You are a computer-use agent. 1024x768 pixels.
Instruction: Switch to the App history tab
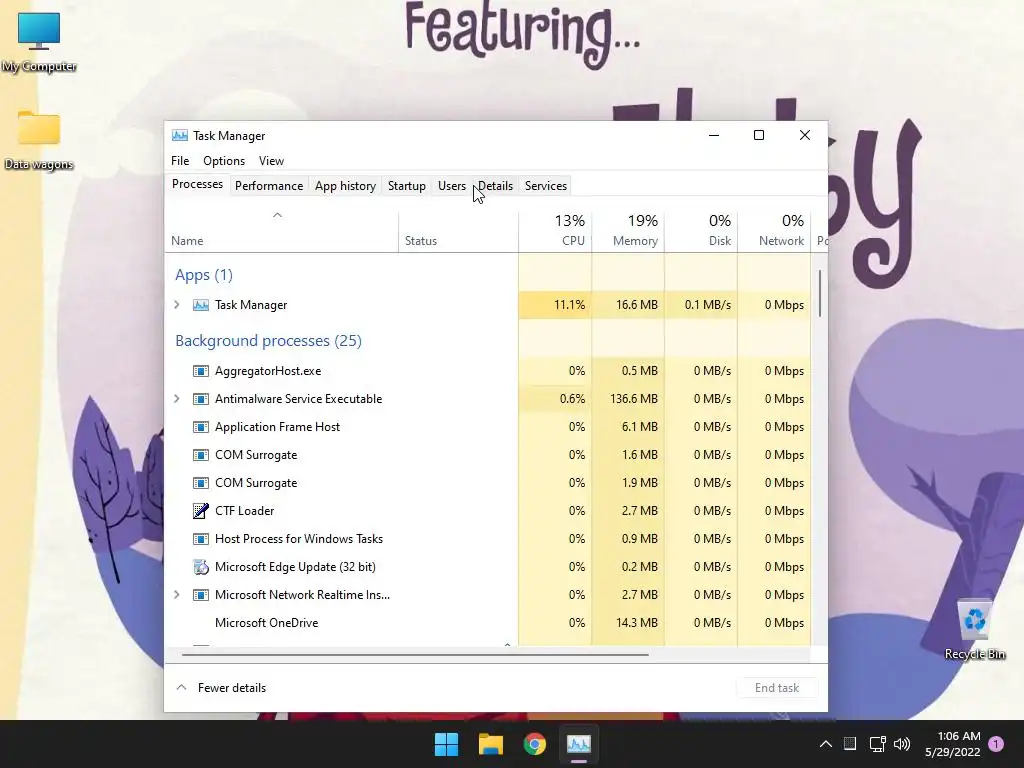(345, 186)
